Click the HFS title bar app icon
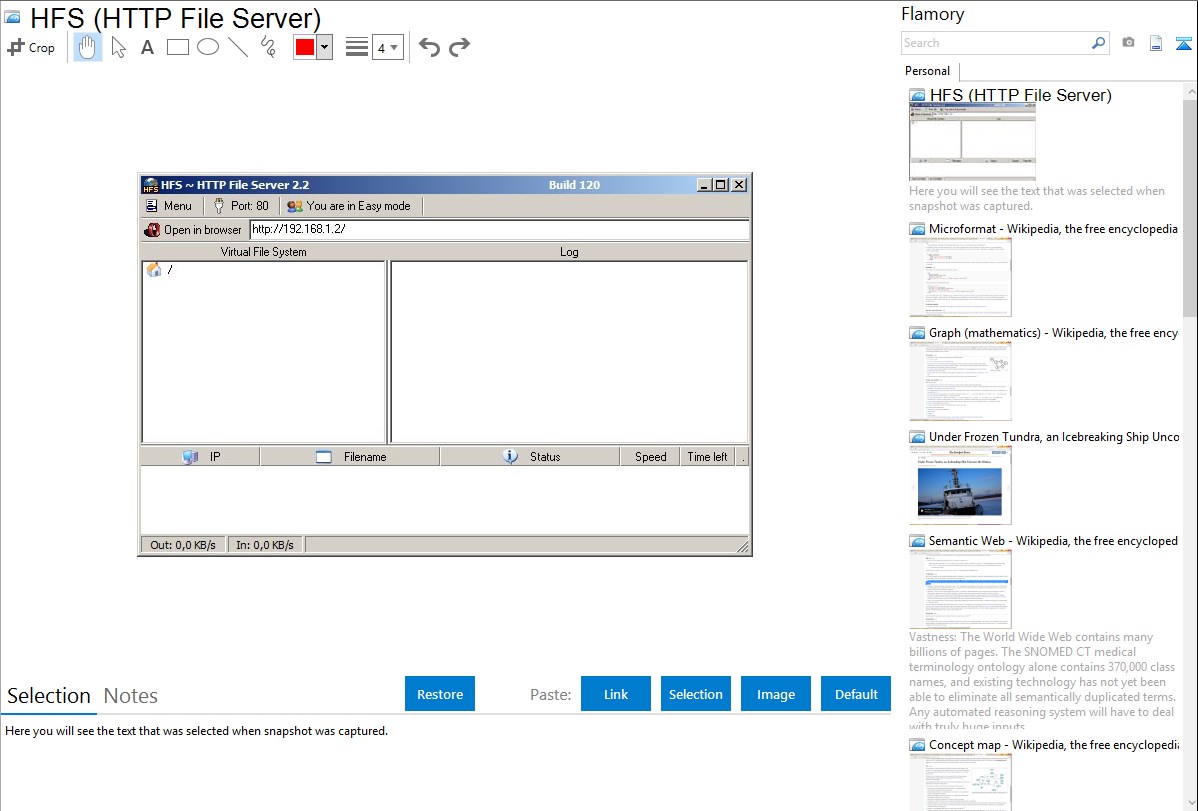This screenshot has width=1198, height=811. (151, 185)
